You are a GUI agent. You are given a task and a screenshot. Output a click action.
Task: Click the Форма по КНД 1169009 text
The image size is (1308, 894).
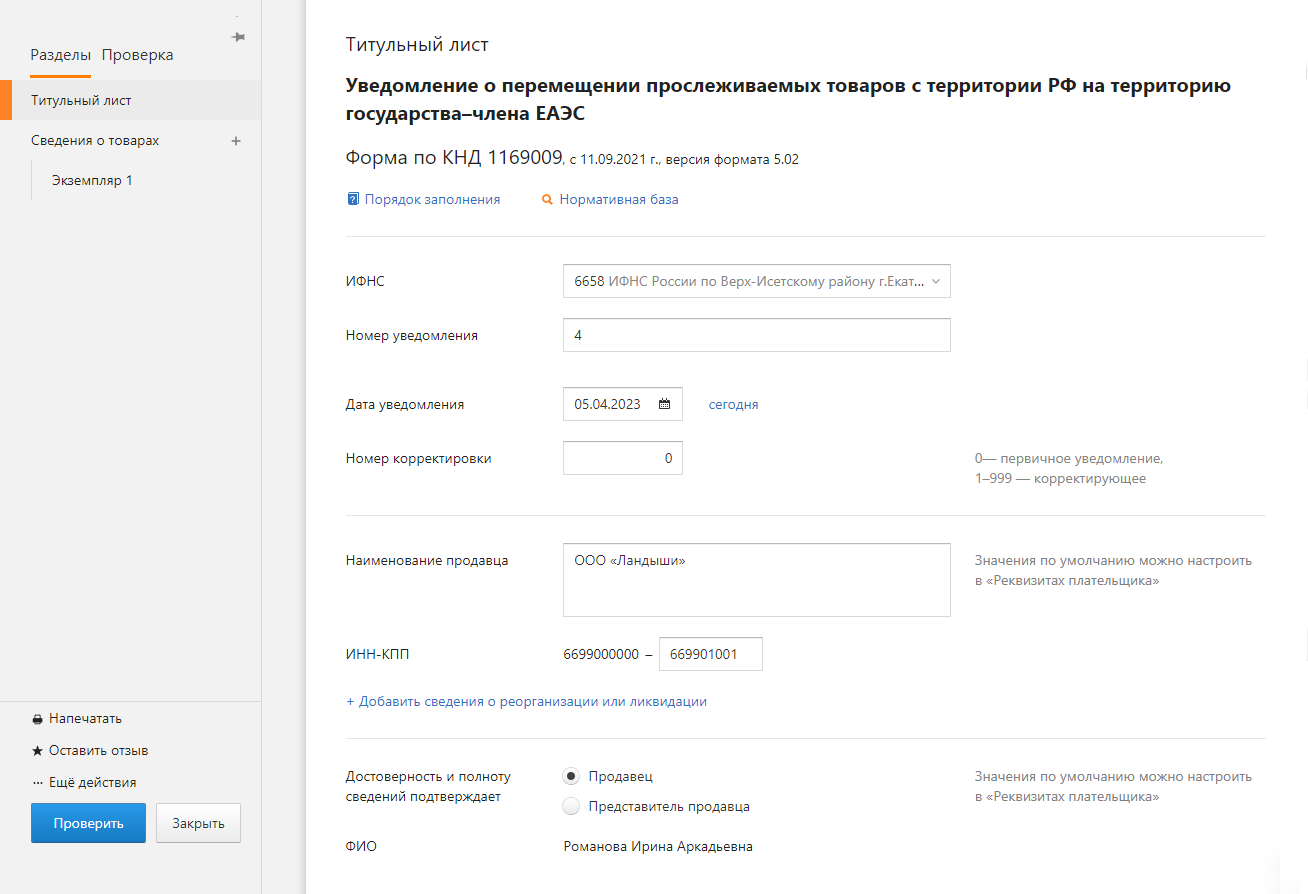pos(454,157)
